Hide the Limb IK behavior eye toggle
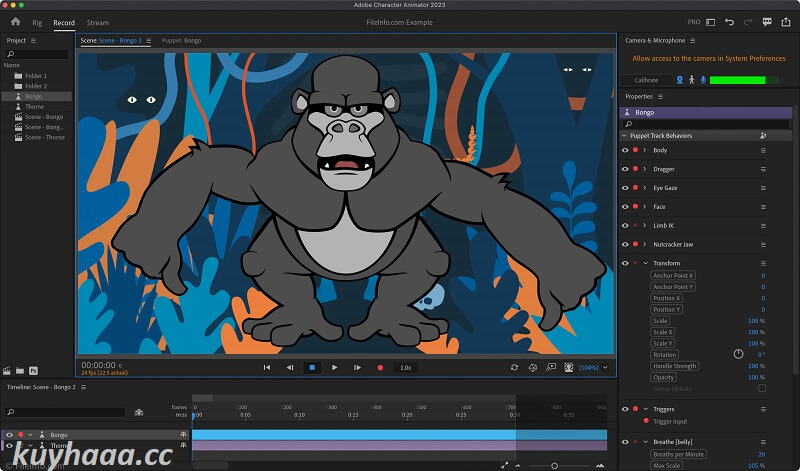Viewport: 800px width, 471px height. [x=625, y=226]
